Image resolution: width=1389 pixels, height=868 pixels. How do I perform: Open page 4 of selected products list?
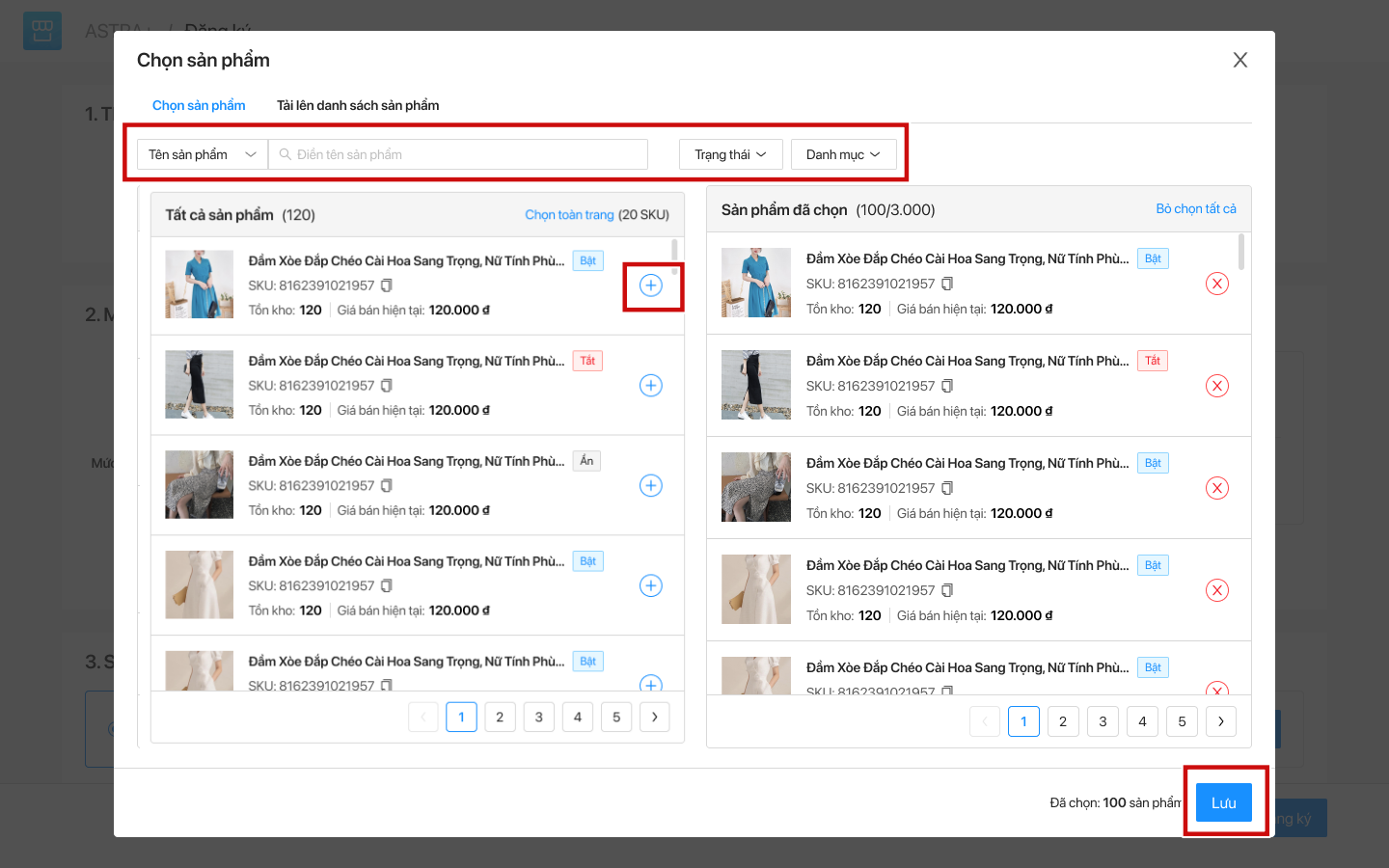pyautogui.click(x=1142, y=721)
